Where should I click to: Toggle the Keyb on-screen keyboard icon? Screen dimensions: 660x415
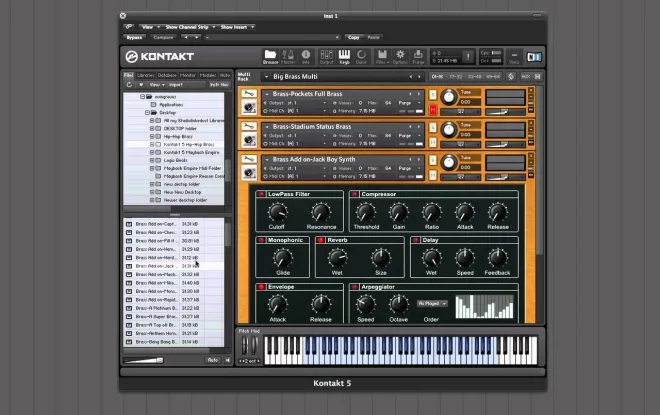tap(344, 56)
